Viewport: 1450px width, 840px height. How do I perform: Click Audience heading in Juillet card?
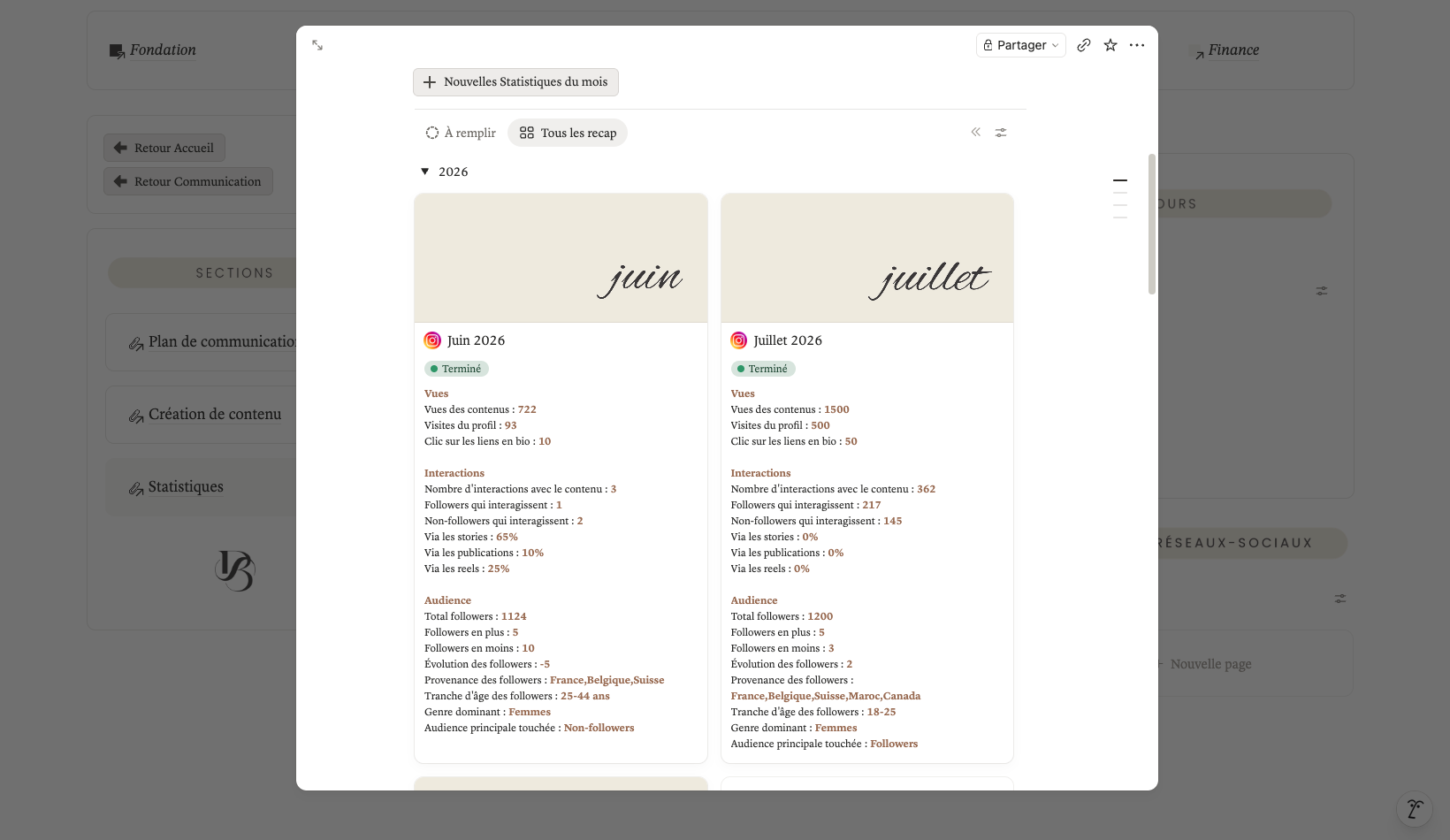point(754,600)
